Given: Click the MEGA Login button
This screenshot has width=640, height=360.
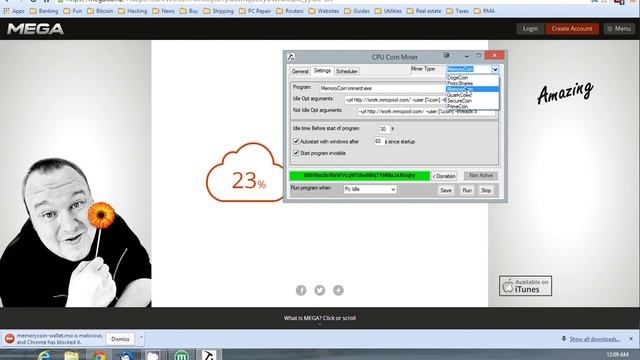Looking at the screenshot, I should (530, 29).
